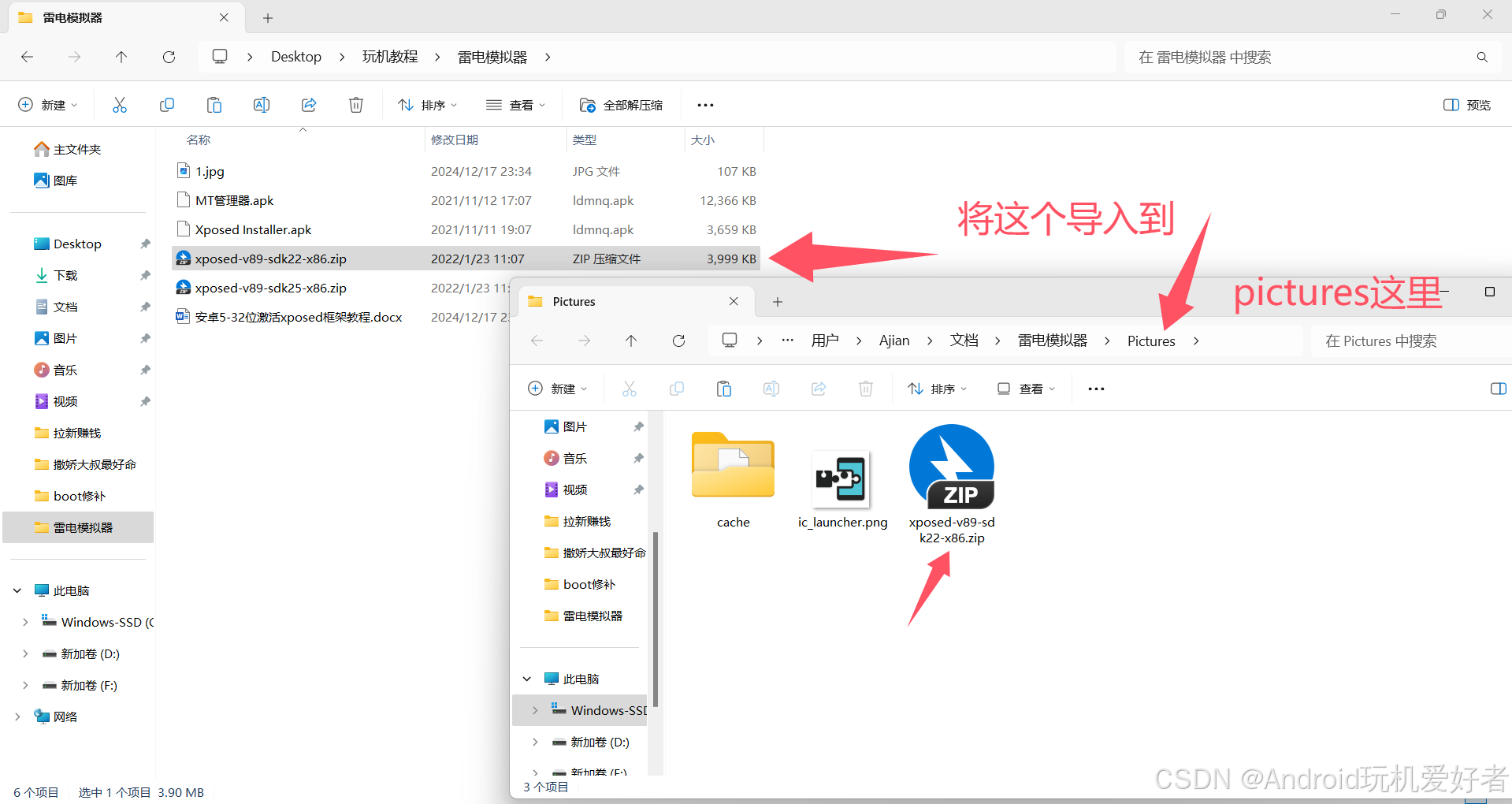Open 排序 dropdown in Pictures window

coord(938,389)
